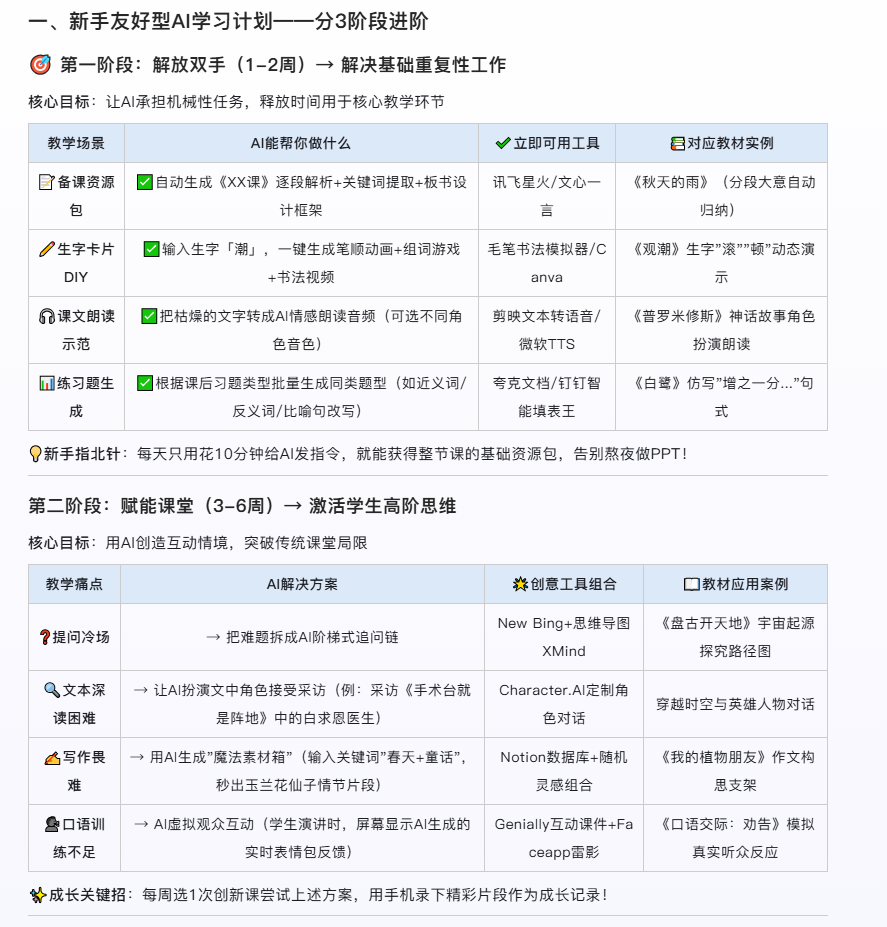Click the 第二阶段：赋能课堂 section heading

tap(242, 506)
